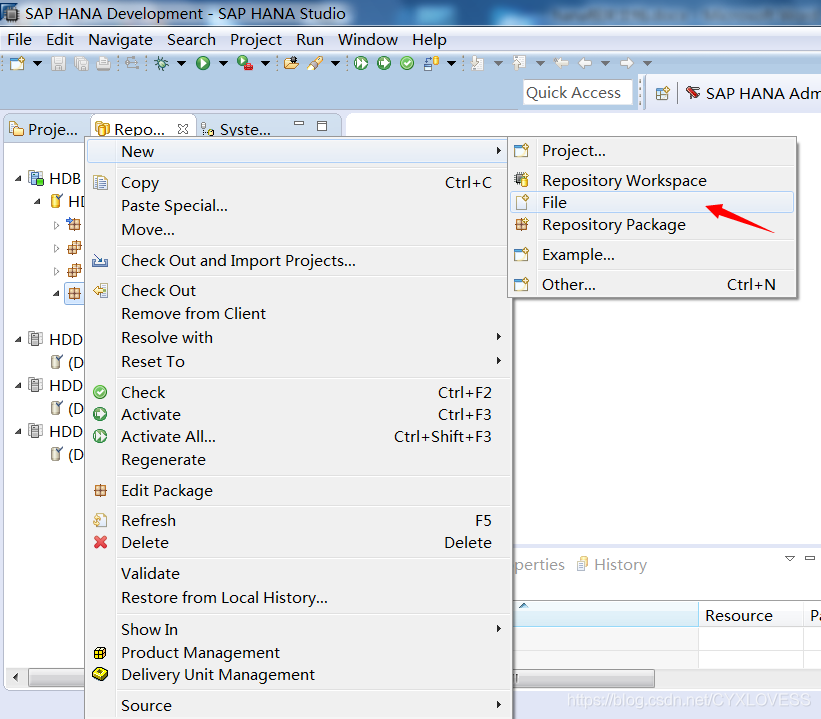This screenshot has width=821, height=719.
Task: Switch to the History tab
Action: (x=612, y=565)
